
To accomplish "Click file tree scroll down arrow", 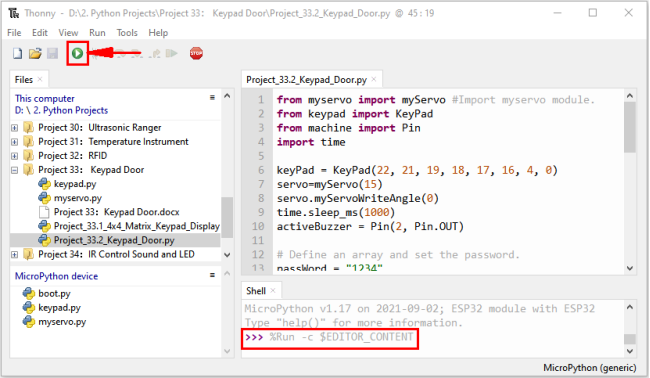I will [x=227, y=255].
